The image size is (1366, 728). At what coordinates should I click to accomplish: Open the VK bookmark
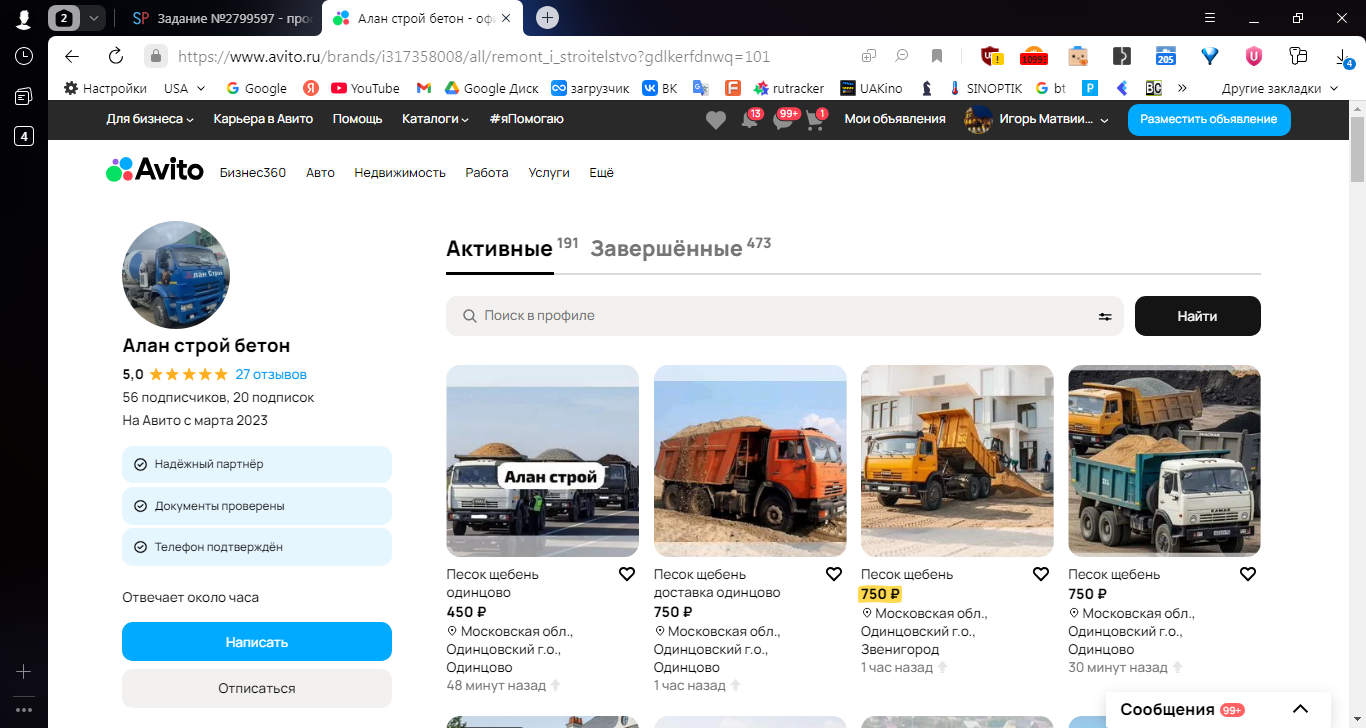point(660,88)
